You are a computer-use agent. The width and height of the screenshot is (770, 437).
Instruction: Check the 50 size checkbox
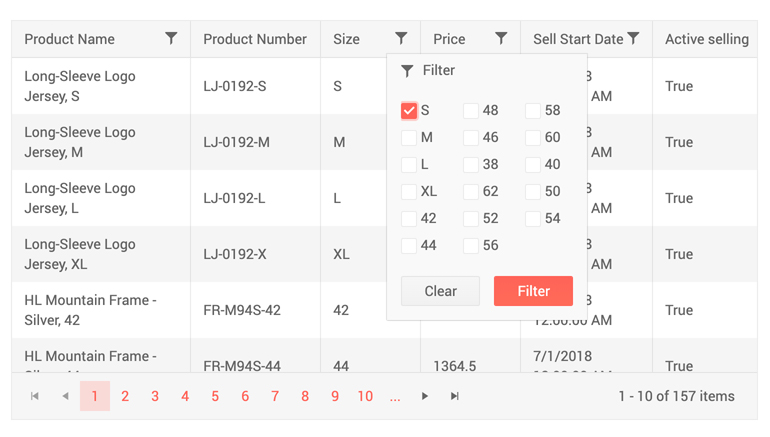coord(533,191)
